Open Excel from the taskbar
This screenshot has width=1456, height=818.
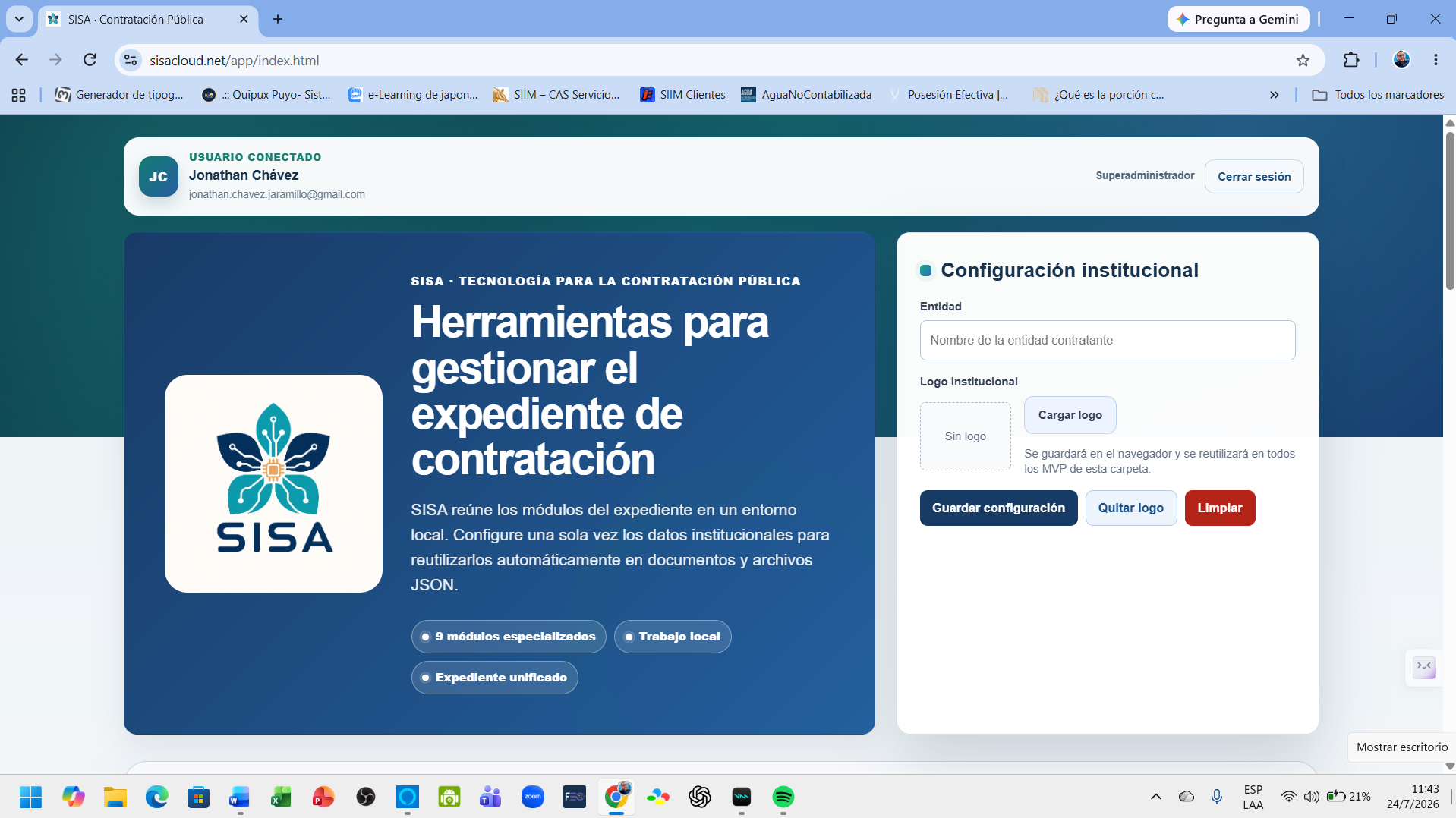coord(282,797)
